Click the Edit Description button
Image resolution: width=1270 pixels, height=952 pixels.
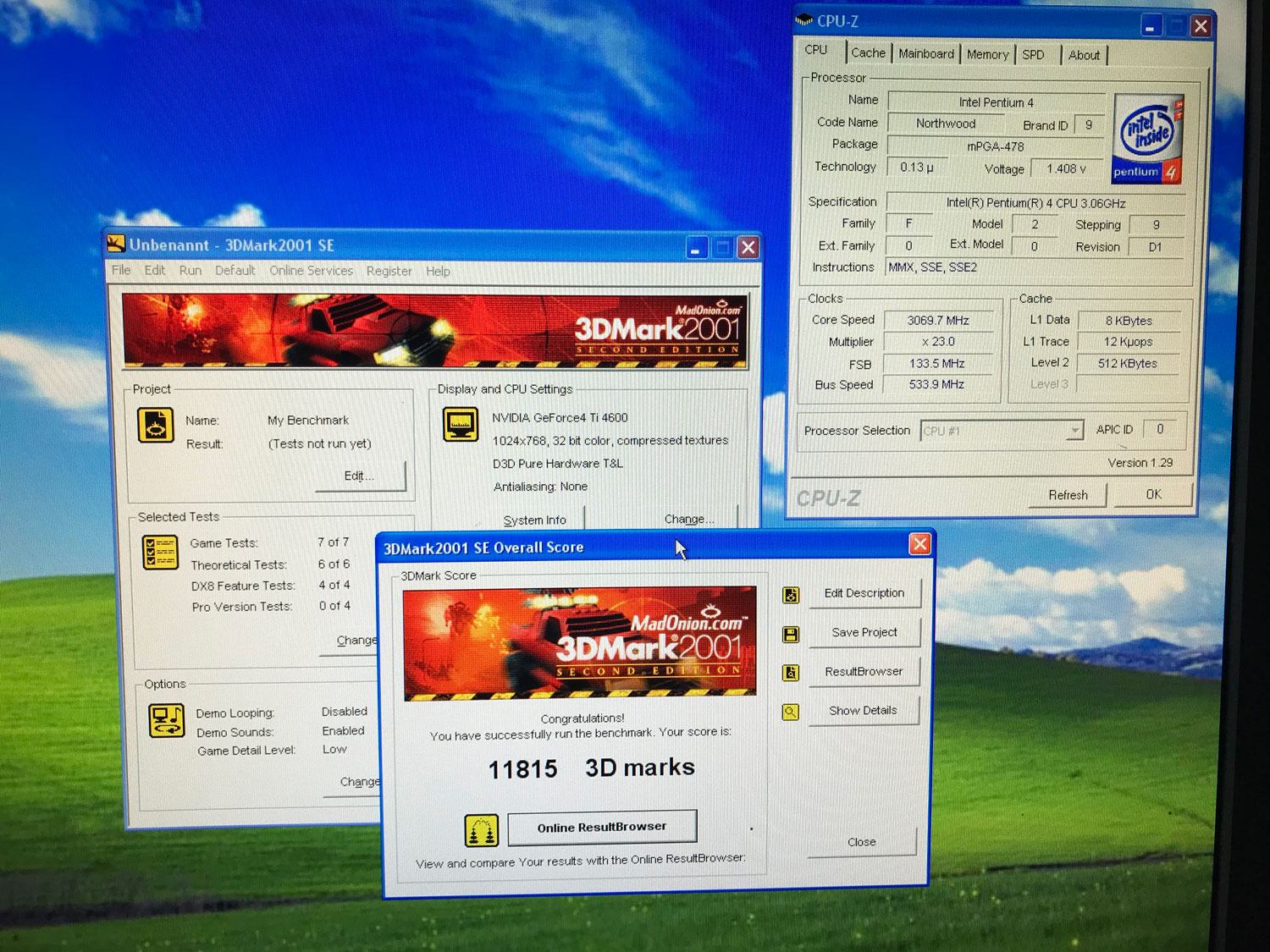(x=864, y=593)
